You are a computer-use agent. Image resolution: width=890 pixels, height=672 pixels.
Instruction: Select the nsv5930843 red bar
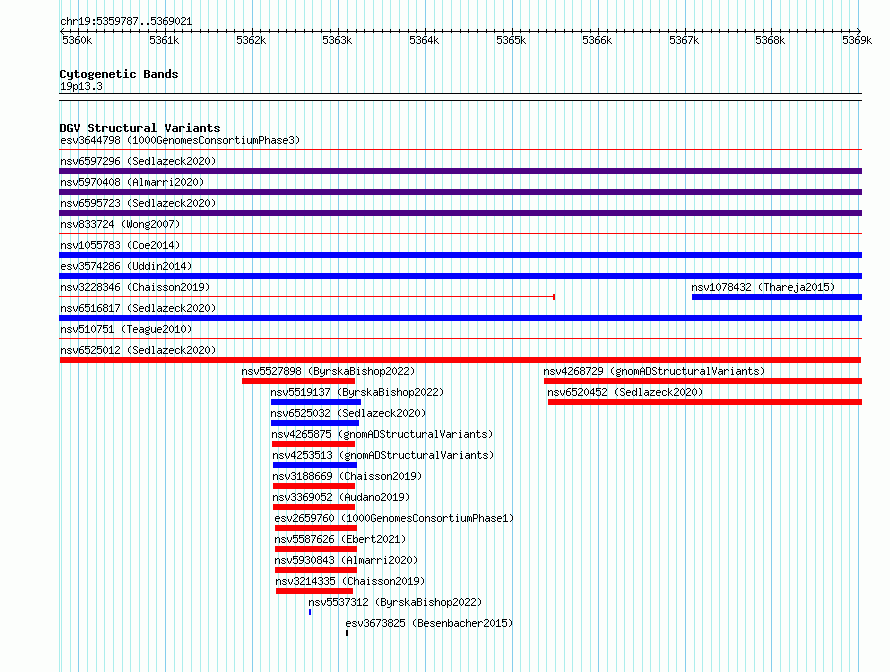click(316, 570)
